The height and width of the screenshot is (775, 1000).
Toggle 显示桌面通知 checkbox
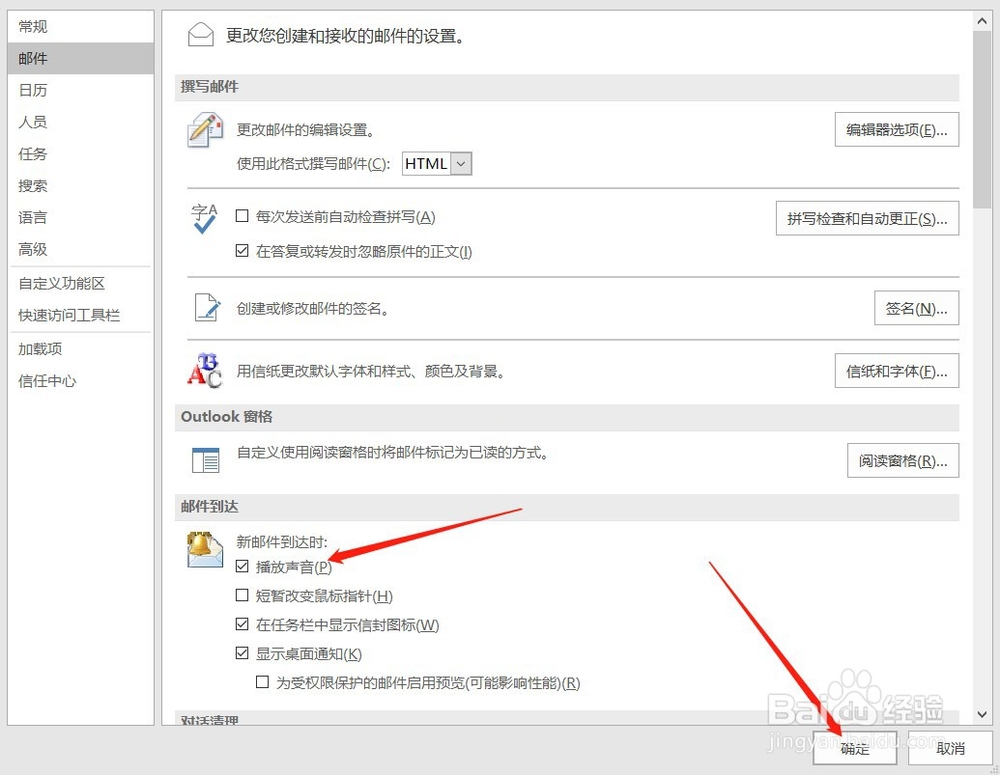point(242,653)
